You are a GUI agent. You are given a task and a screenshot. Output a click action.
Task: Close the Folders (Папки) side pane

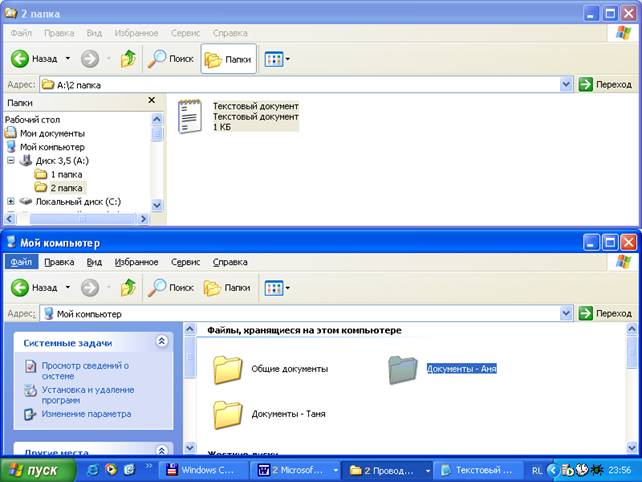click(152, 101)
